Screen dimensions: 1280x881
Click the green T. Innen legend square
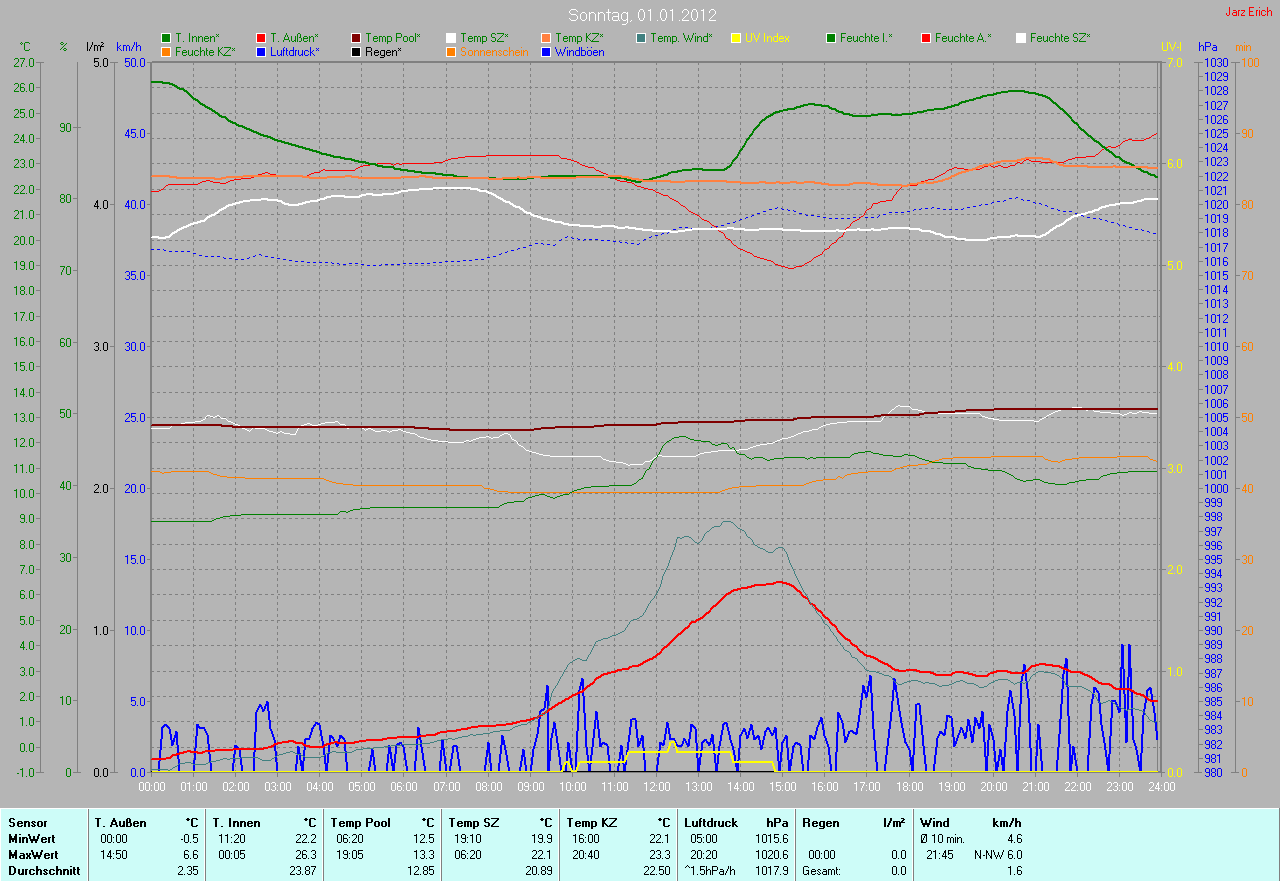point(166,38)
